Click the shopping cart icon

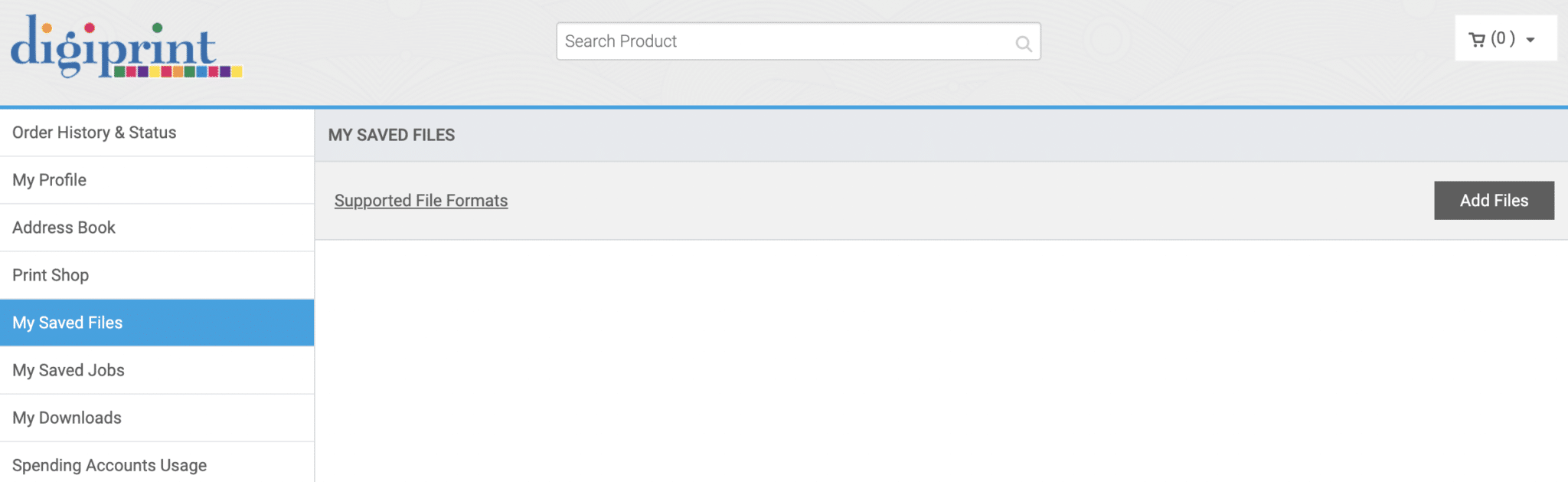[x=1477, y=40]
